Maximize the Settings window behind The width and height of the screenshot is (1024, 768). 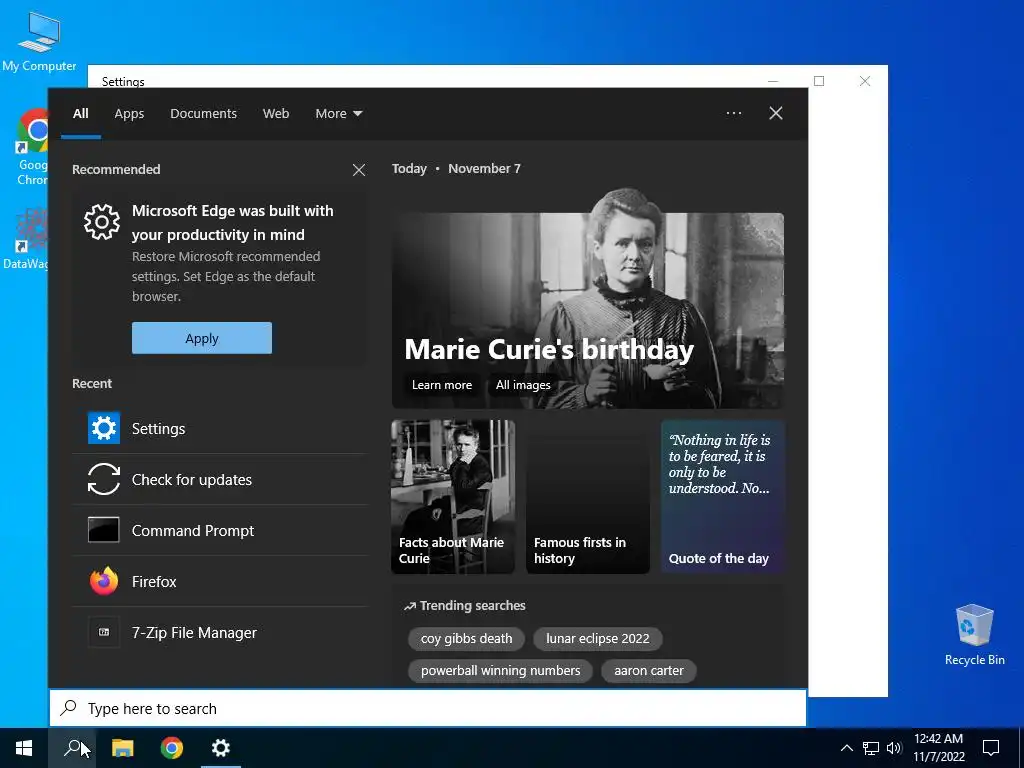[819, 81]
